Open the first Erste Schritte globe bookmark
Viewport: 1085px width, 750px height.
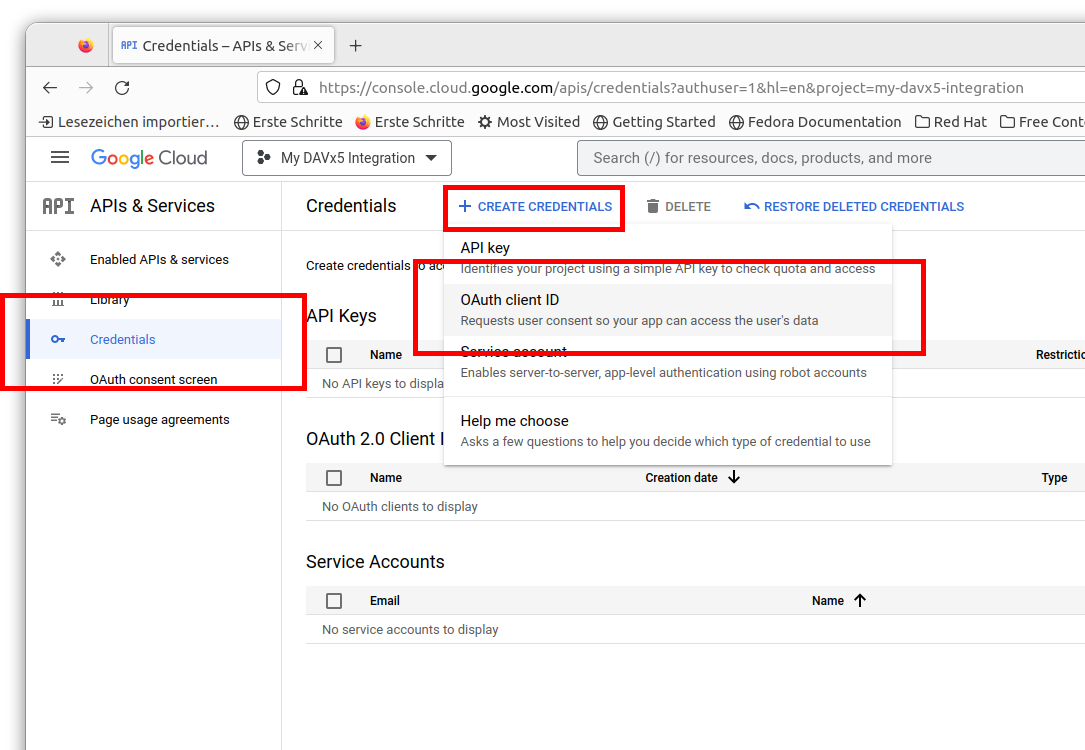[288, 122]
